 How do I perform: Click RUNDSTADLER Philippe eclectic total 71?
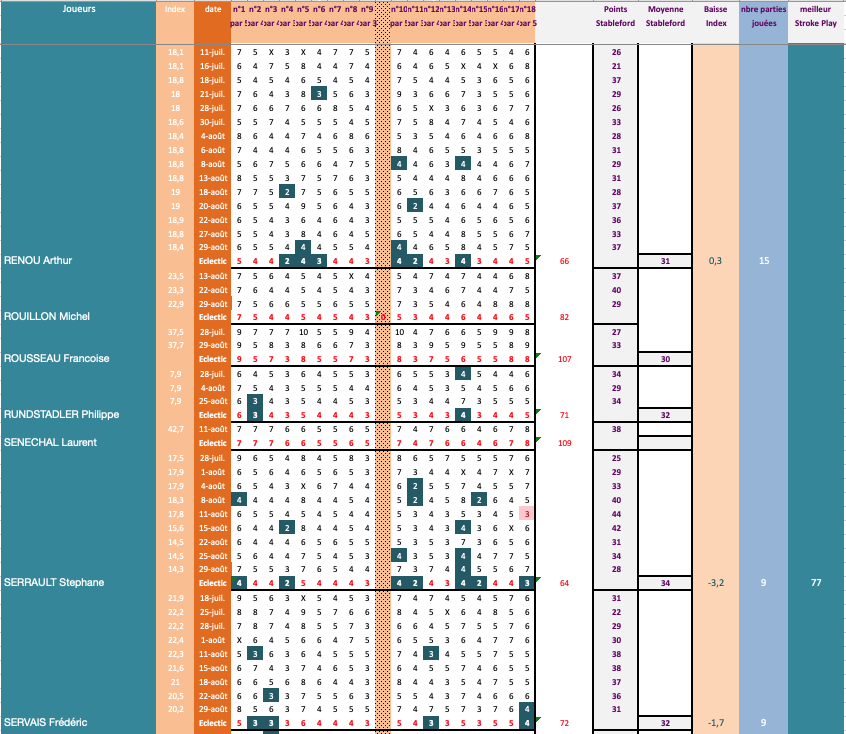(564, 416)
